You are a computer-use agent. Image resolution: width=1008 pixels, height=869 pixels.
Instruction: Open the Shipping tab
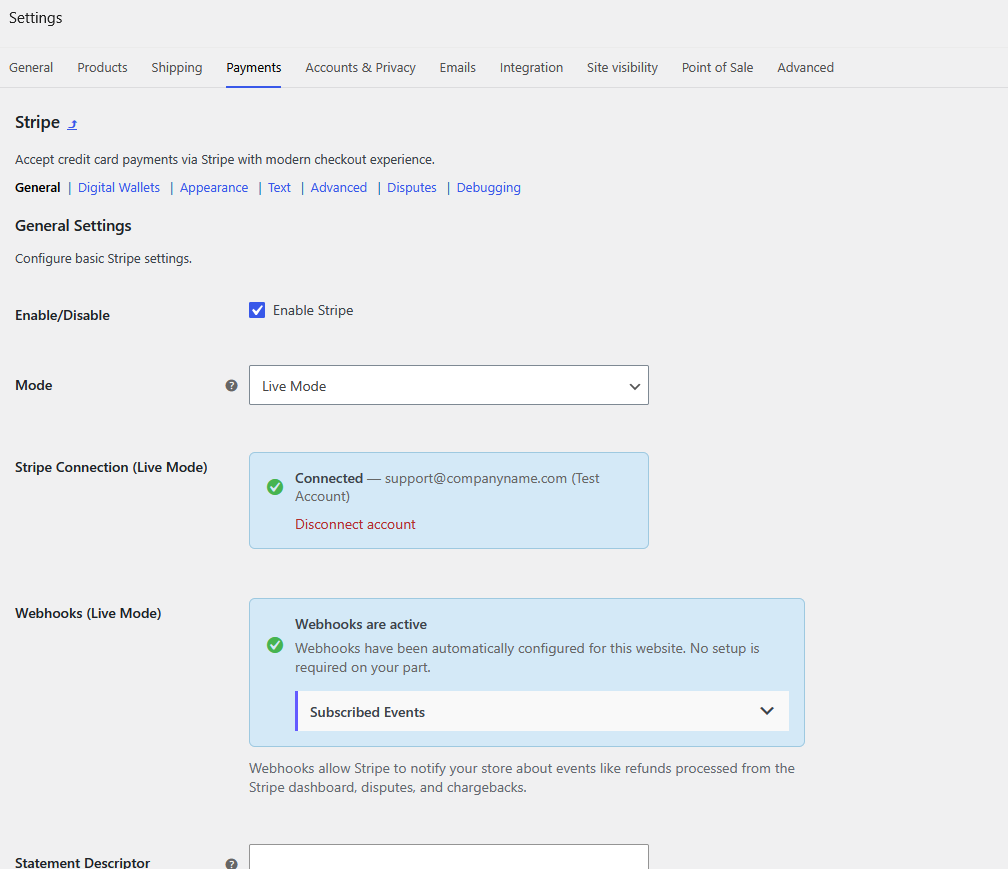[177, 67]
